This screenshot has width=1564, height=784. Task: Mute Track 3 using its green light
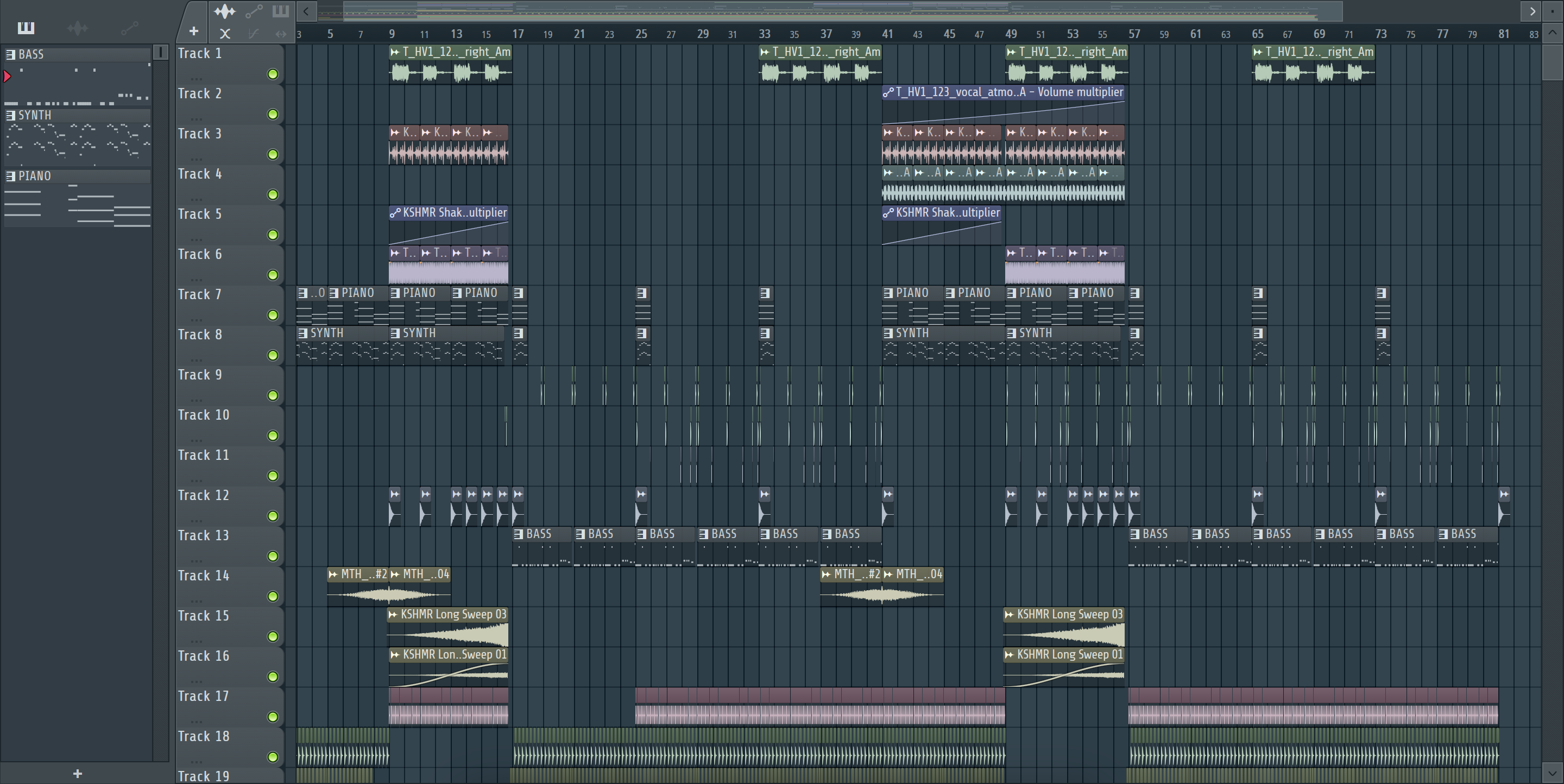pyautogui.click(x=273, y=154)
